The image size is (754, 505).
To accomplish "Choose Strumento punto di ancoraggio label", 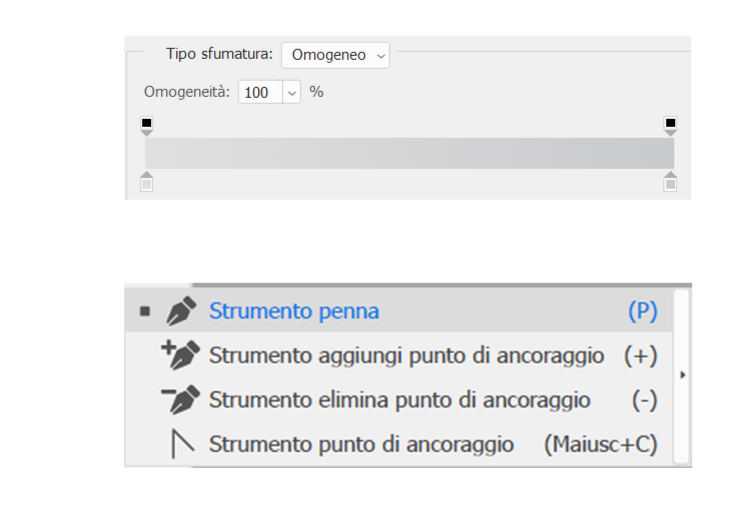I will (361, 444).
